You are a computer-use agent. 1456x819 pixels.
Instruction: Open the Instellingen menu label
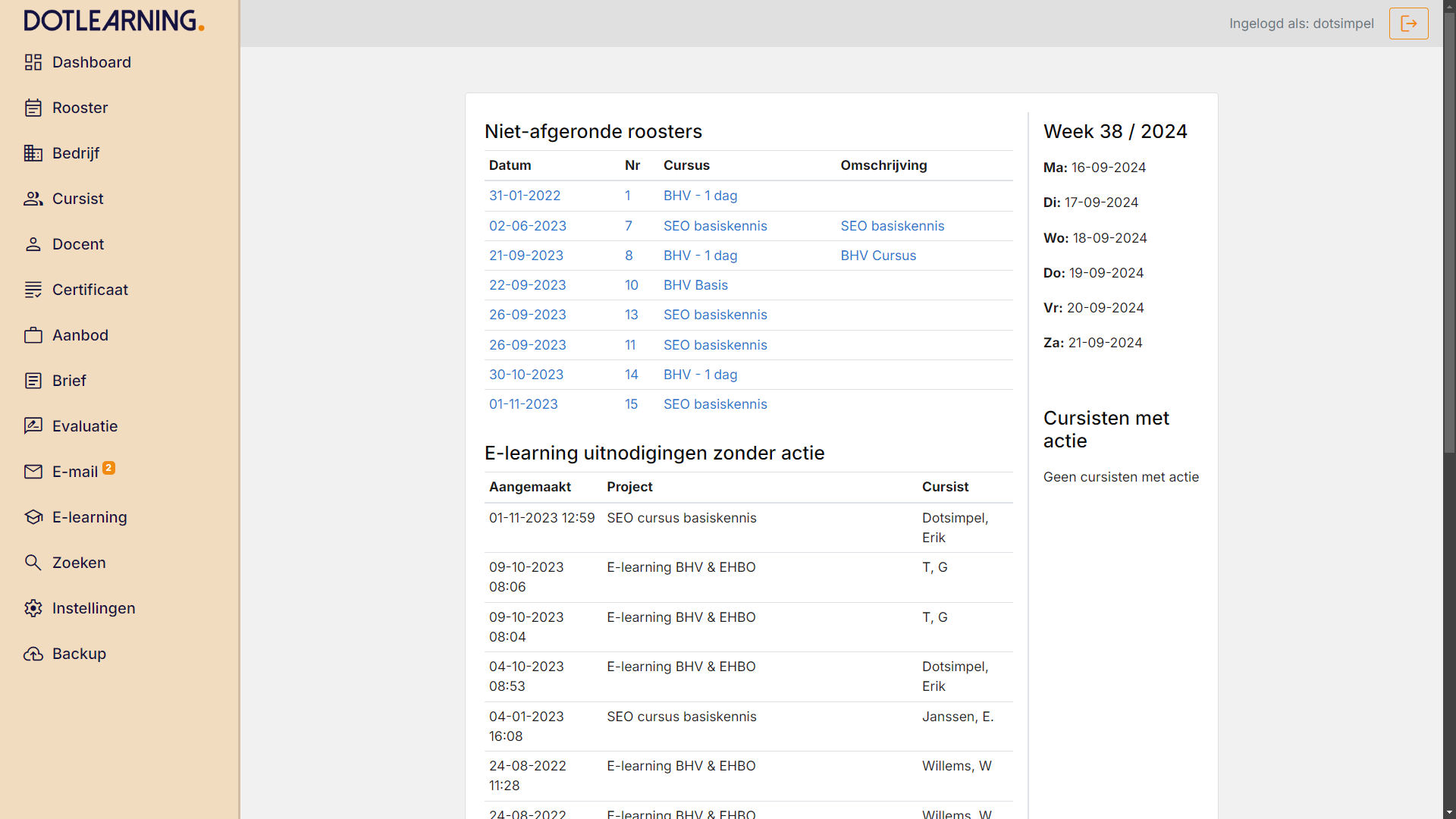tap(94, 608)
